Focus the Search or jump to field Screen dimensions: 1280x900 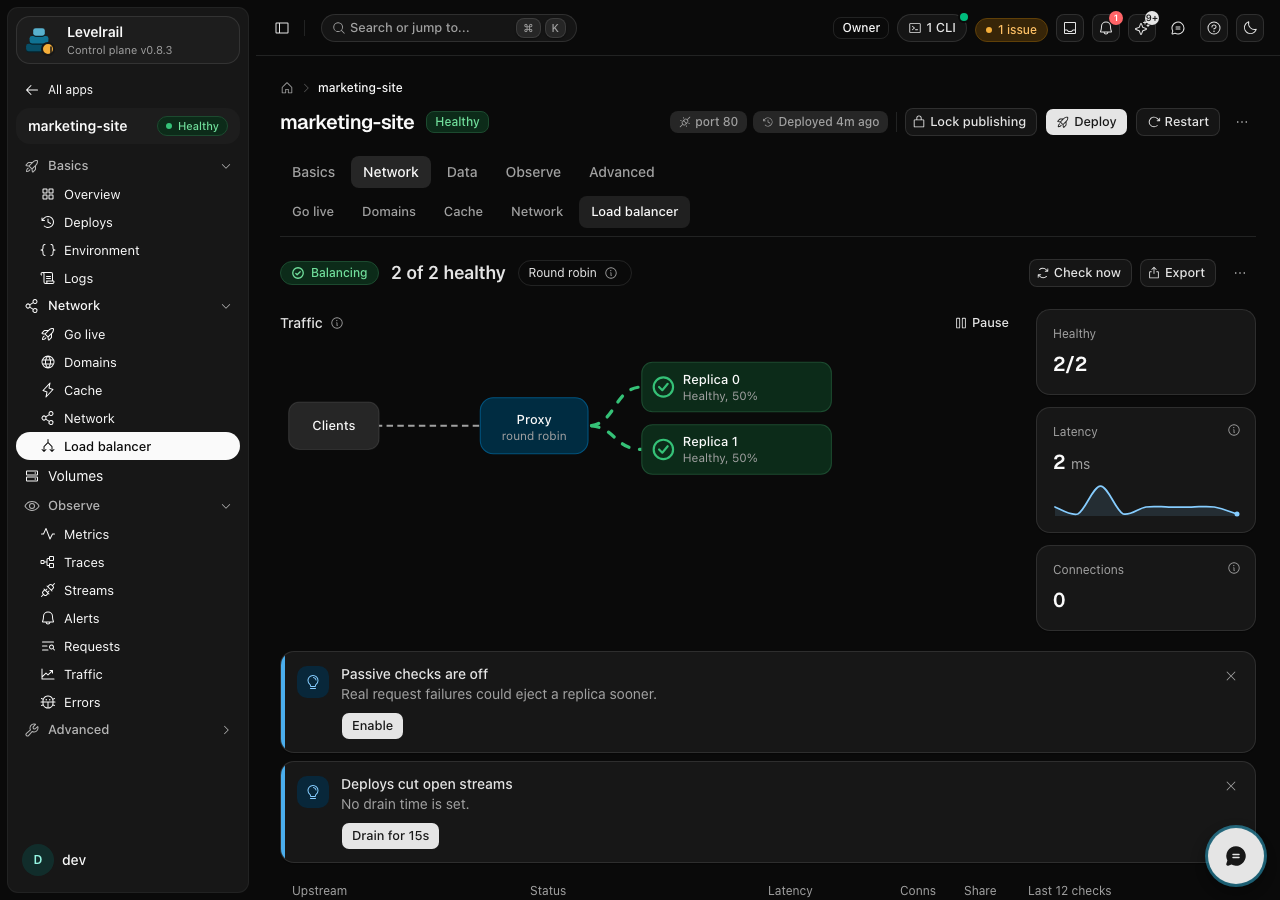point(448,28)
